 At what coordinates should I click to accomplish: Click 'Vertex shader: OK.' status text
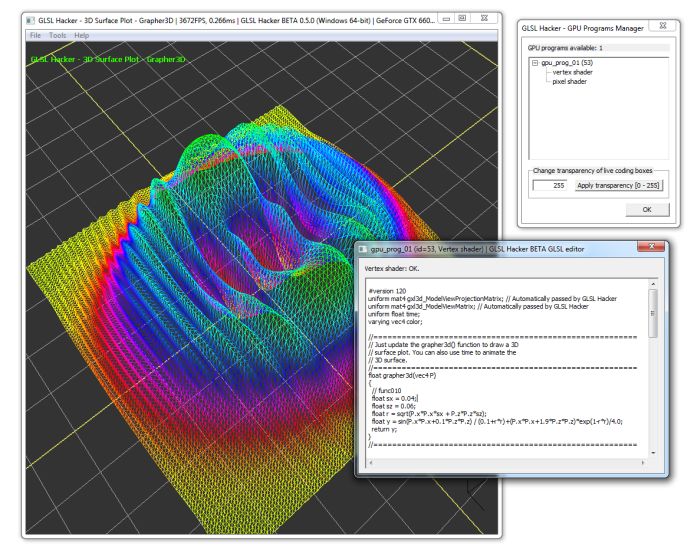392,269
